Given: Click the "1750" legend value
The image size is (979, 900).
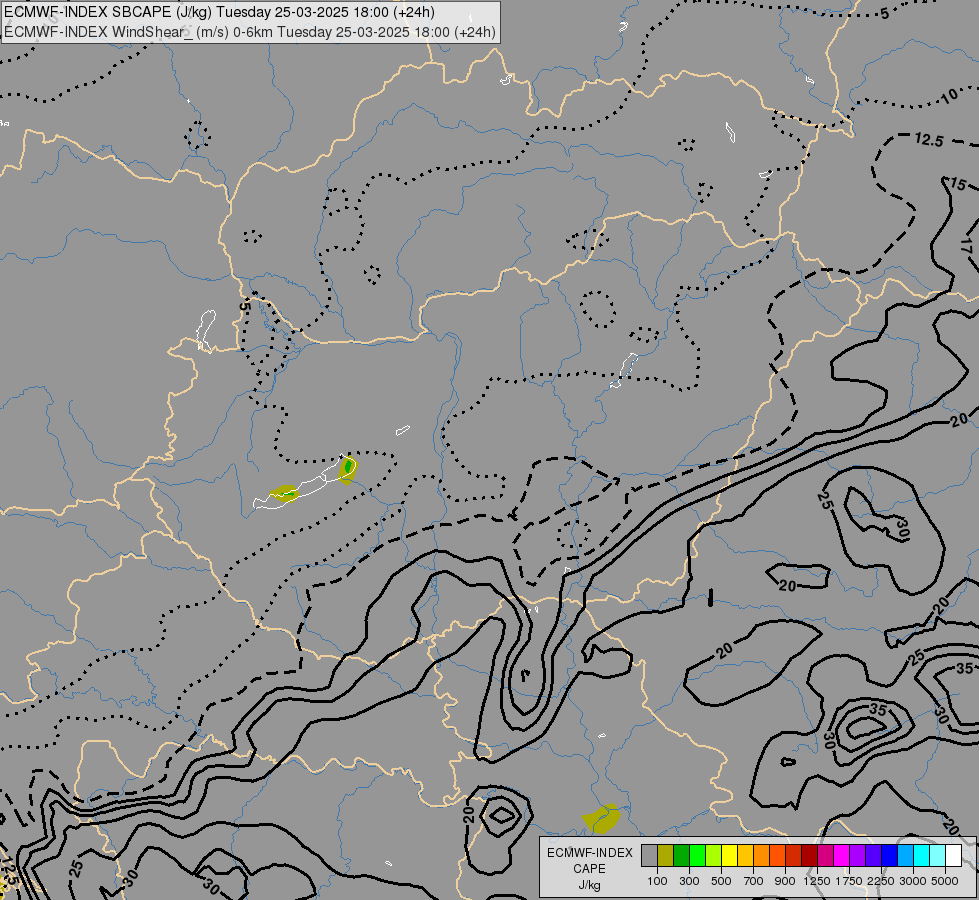Looking at the screenshot, I should tap(849, 881).
